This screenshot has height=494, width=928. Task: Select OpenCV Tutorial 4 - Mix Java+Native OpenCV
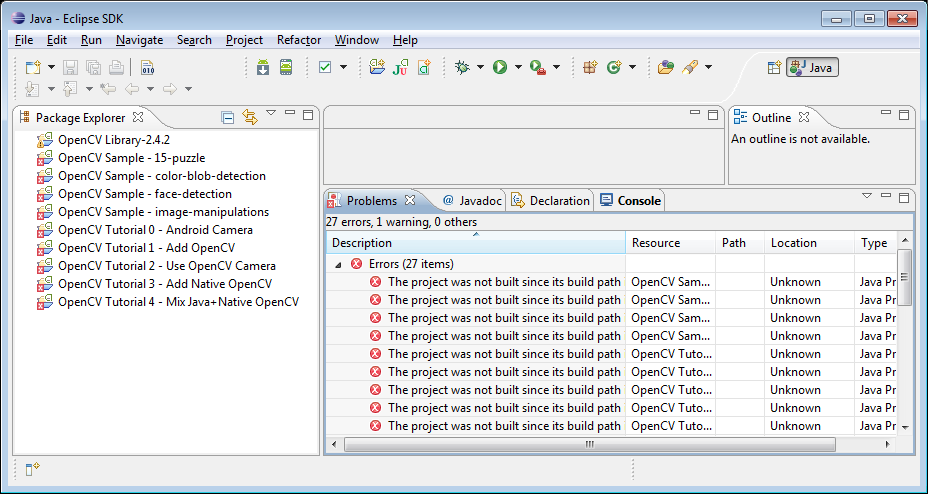[167, 302]
